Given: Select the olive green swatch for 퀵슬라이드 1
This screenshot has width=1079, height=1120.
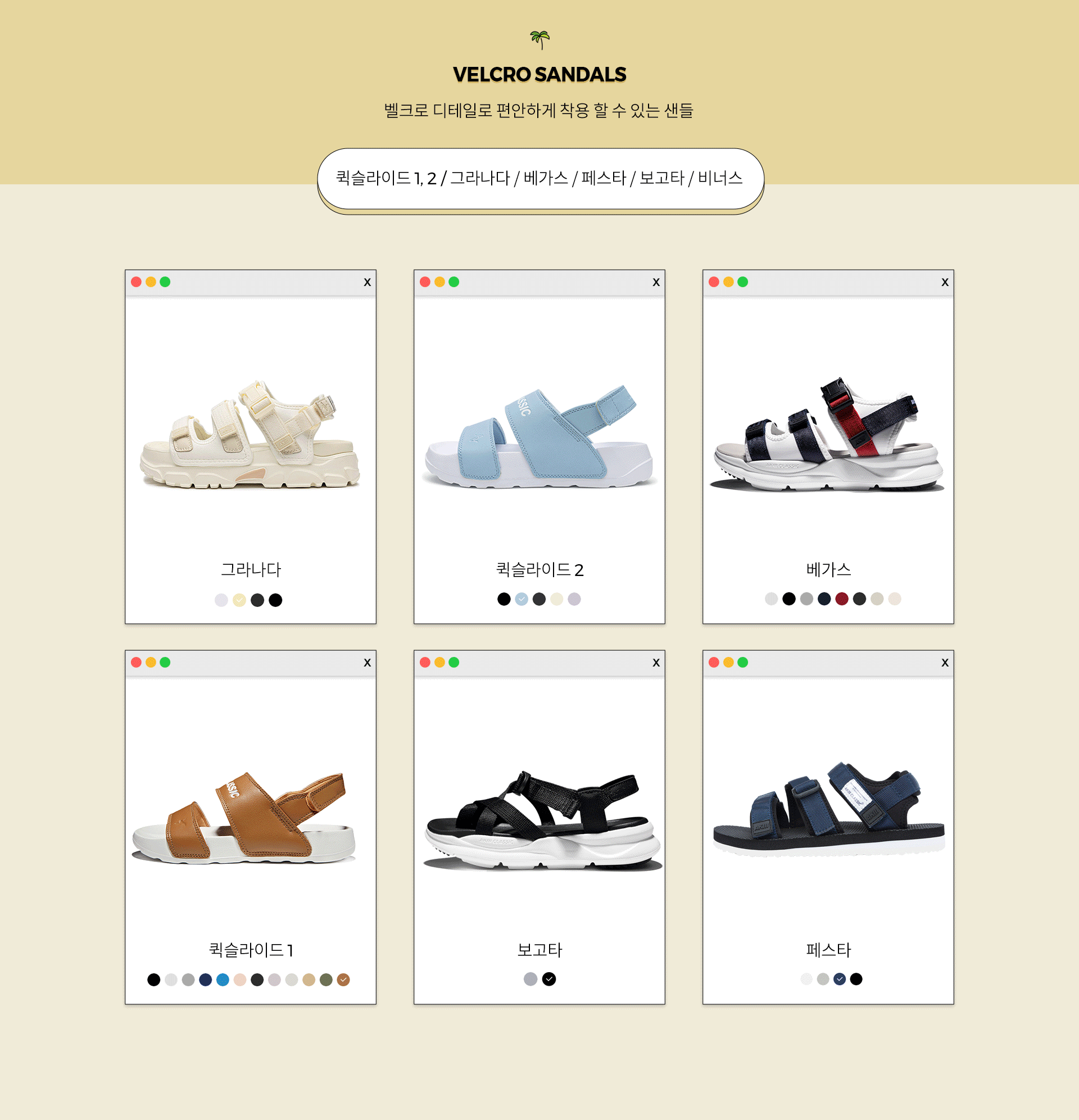Looking at the screenshot, I should point(327,980).
